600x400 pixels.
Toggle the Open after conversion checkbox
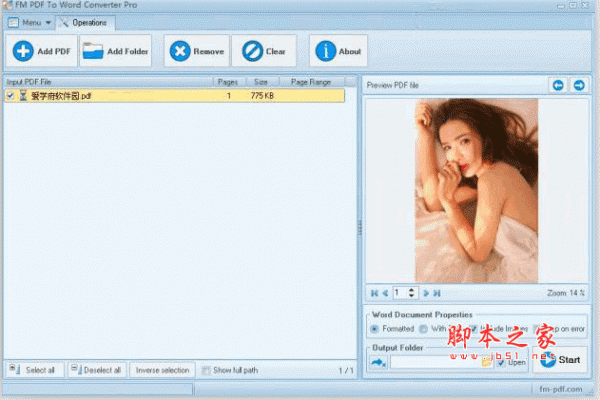coord(501,362)
